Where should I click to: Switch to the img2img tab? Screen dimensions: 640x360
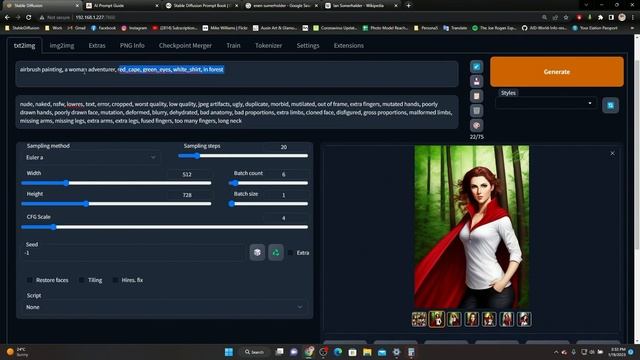click(x=62, y=45)
